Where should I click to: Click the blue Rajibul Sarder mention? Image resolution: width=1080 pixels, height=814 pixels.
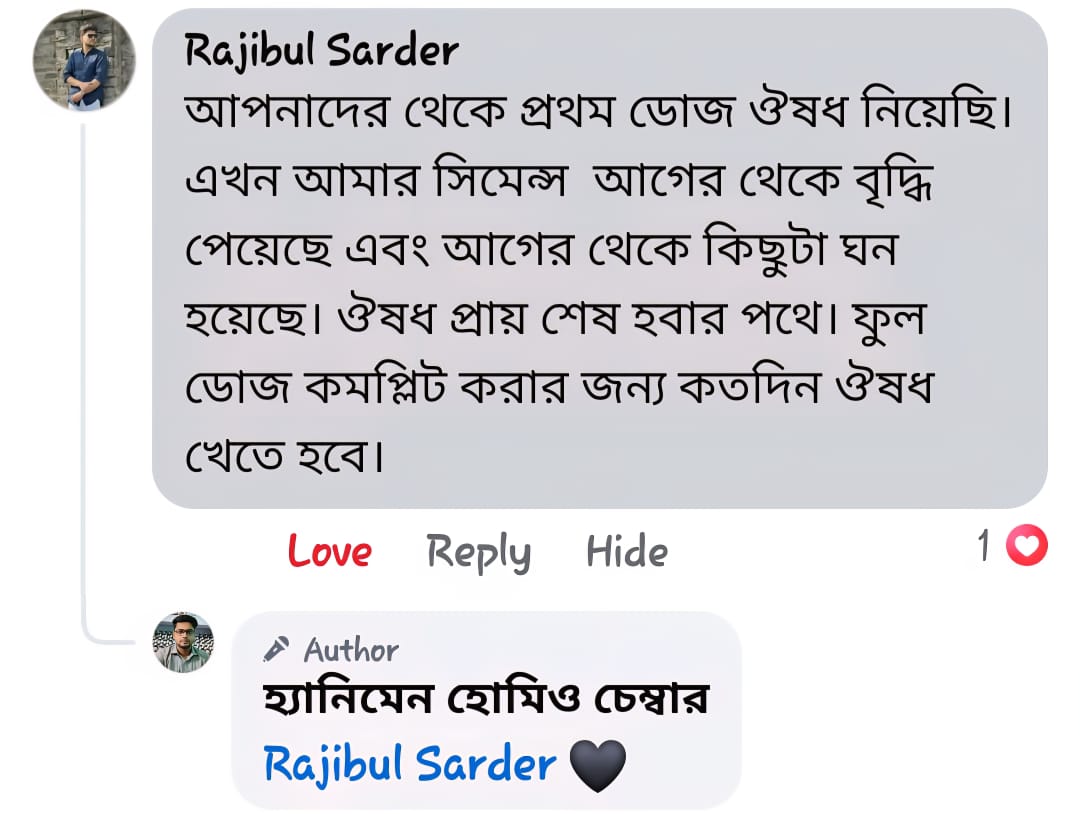(x=409, y=765)
